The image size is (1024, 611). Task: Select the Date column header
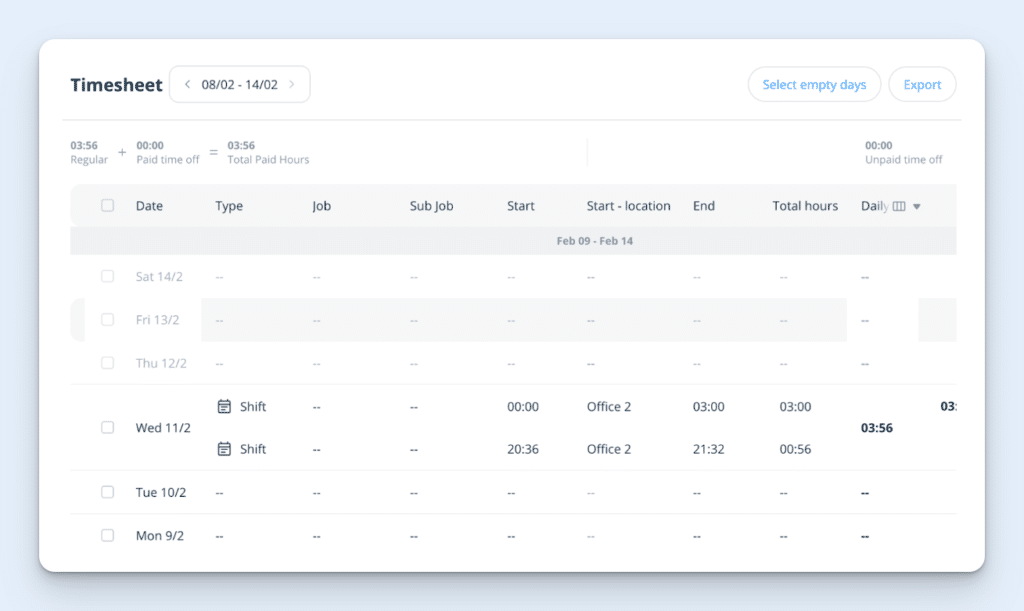[149, 205]
